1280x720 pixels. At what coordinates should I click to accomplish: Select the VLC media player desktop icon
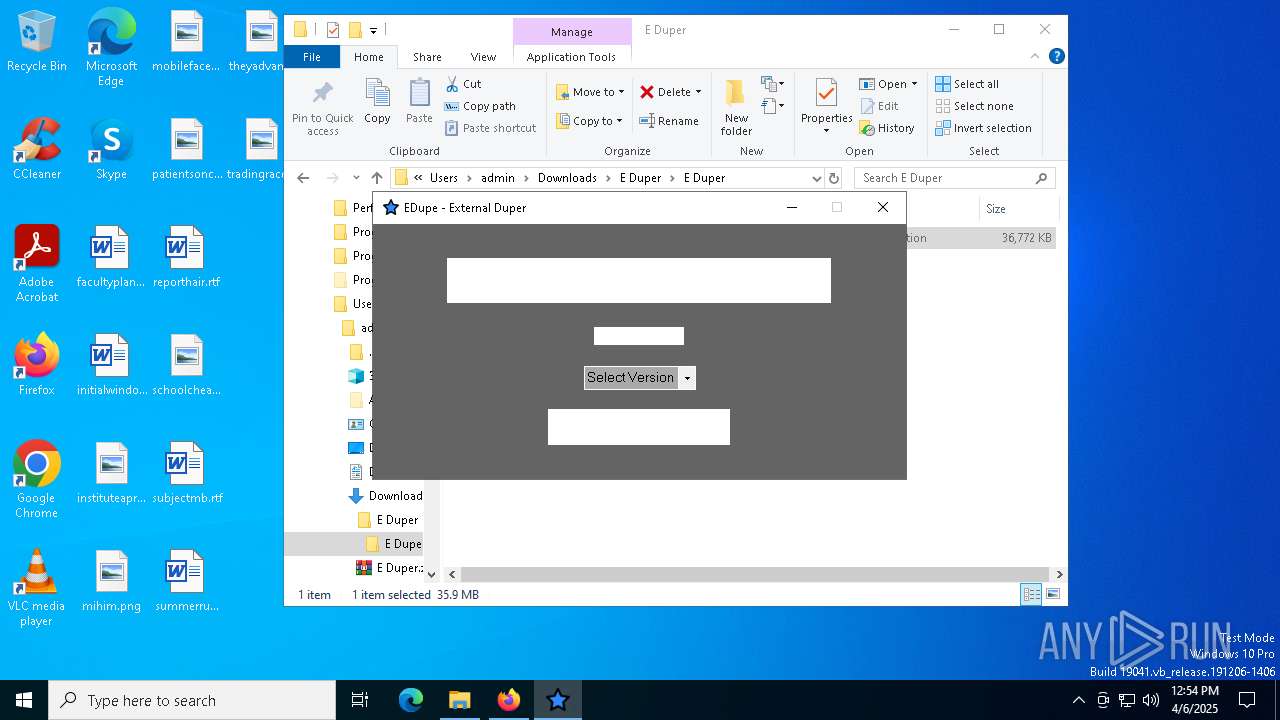[x=37, y=588]
